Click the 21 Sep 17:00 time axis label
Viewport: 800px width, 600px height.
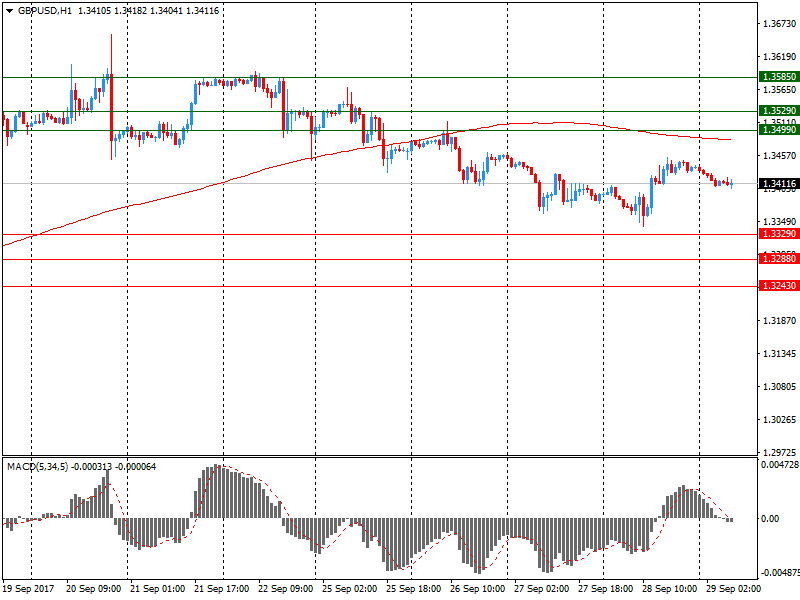click(x=221, y=589)
